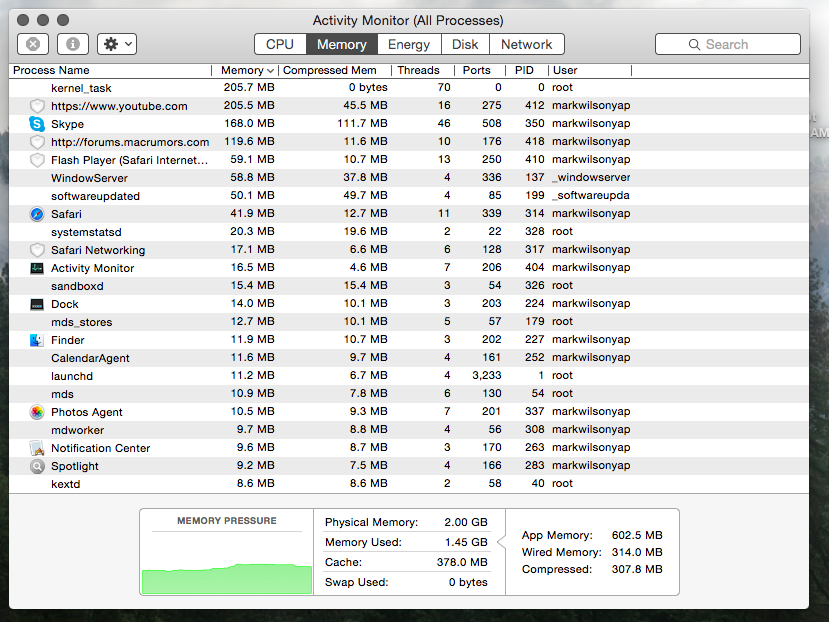Click the Quit Process toolbar button

pyautogui.click(x=33, y=44)
